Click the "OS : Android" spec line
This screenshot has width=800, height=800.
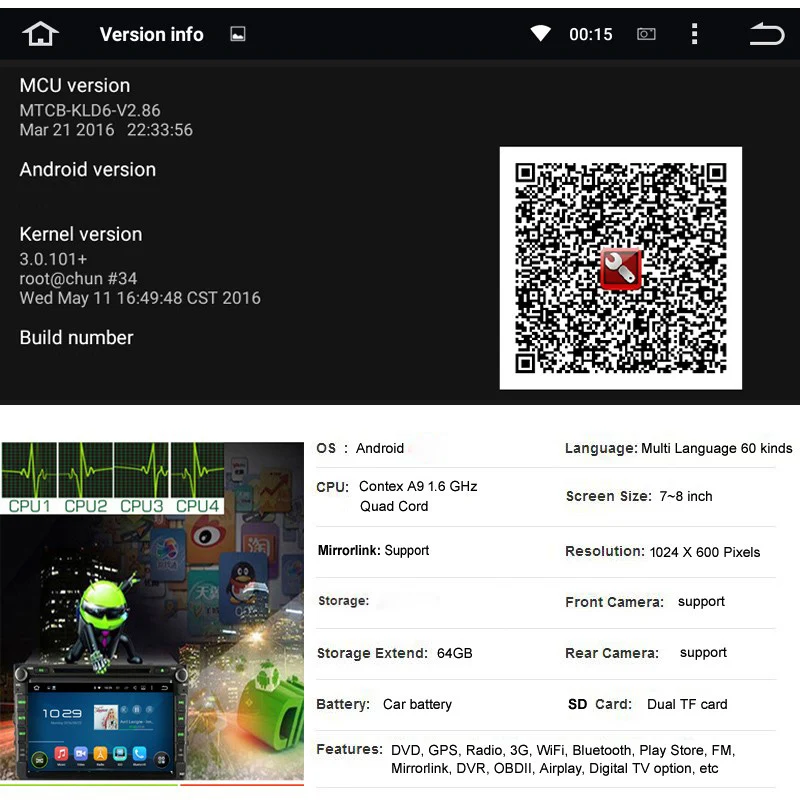(x=360, y=448)
